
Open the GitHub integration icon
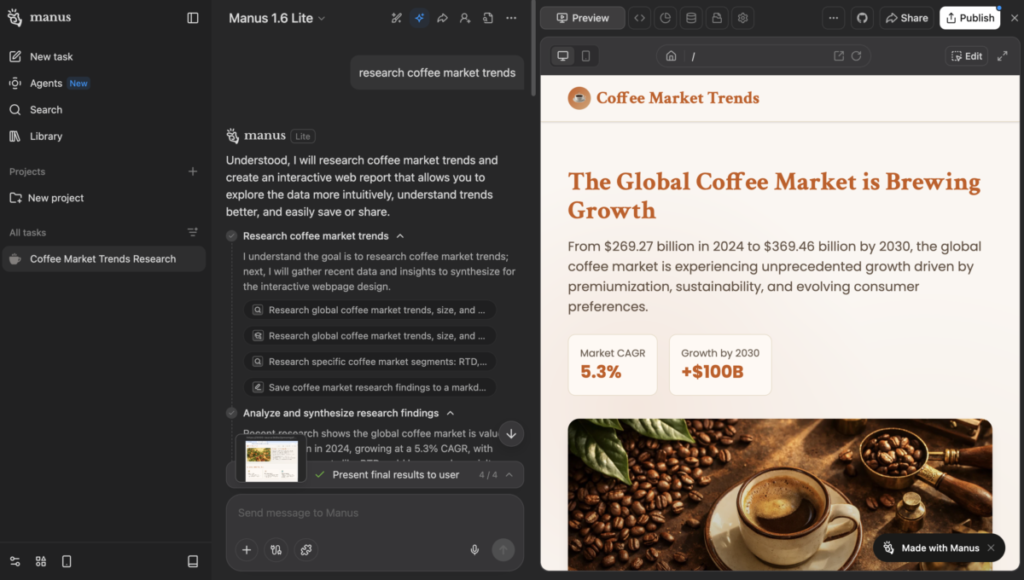pos(862,18)
